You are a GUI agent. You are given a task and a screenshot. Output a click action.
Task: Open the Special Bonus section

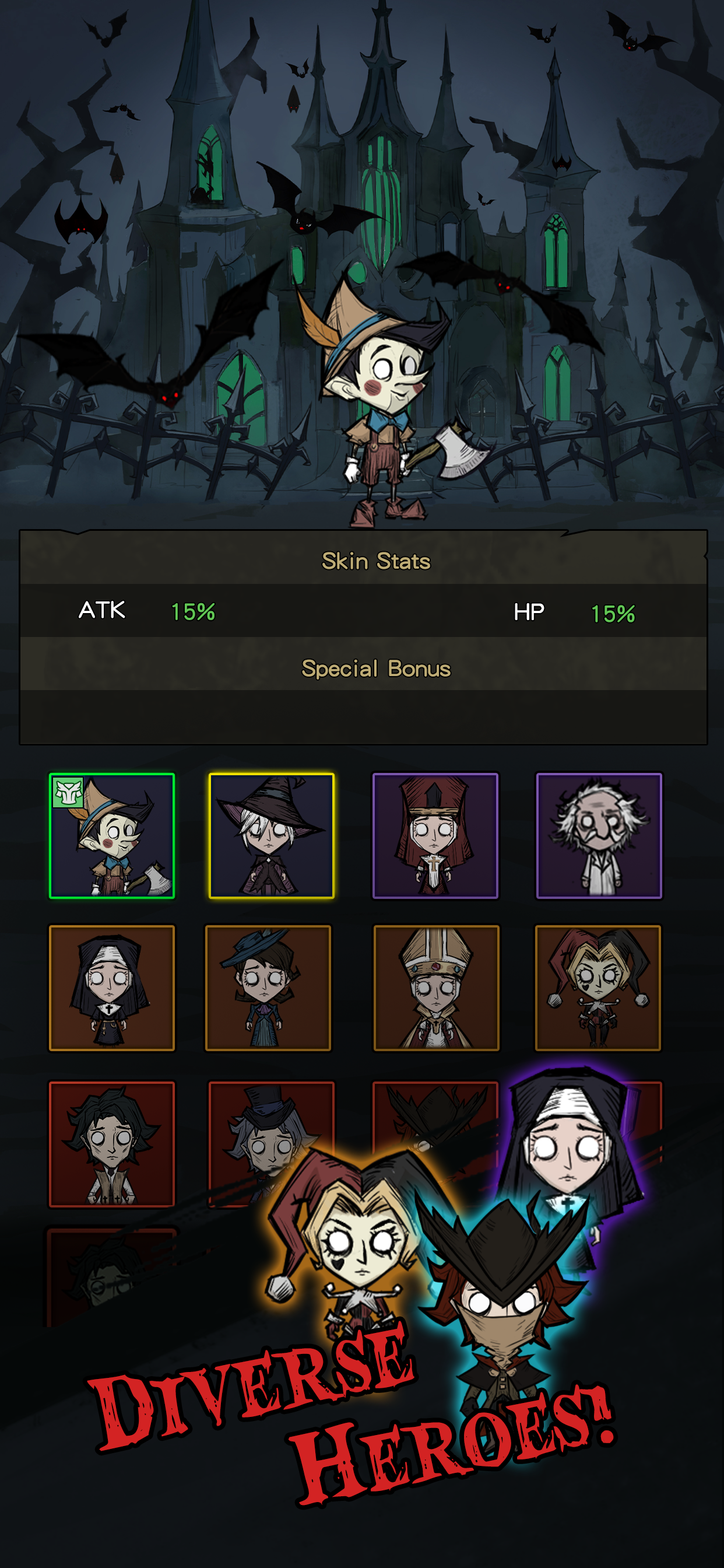(376, 668)
